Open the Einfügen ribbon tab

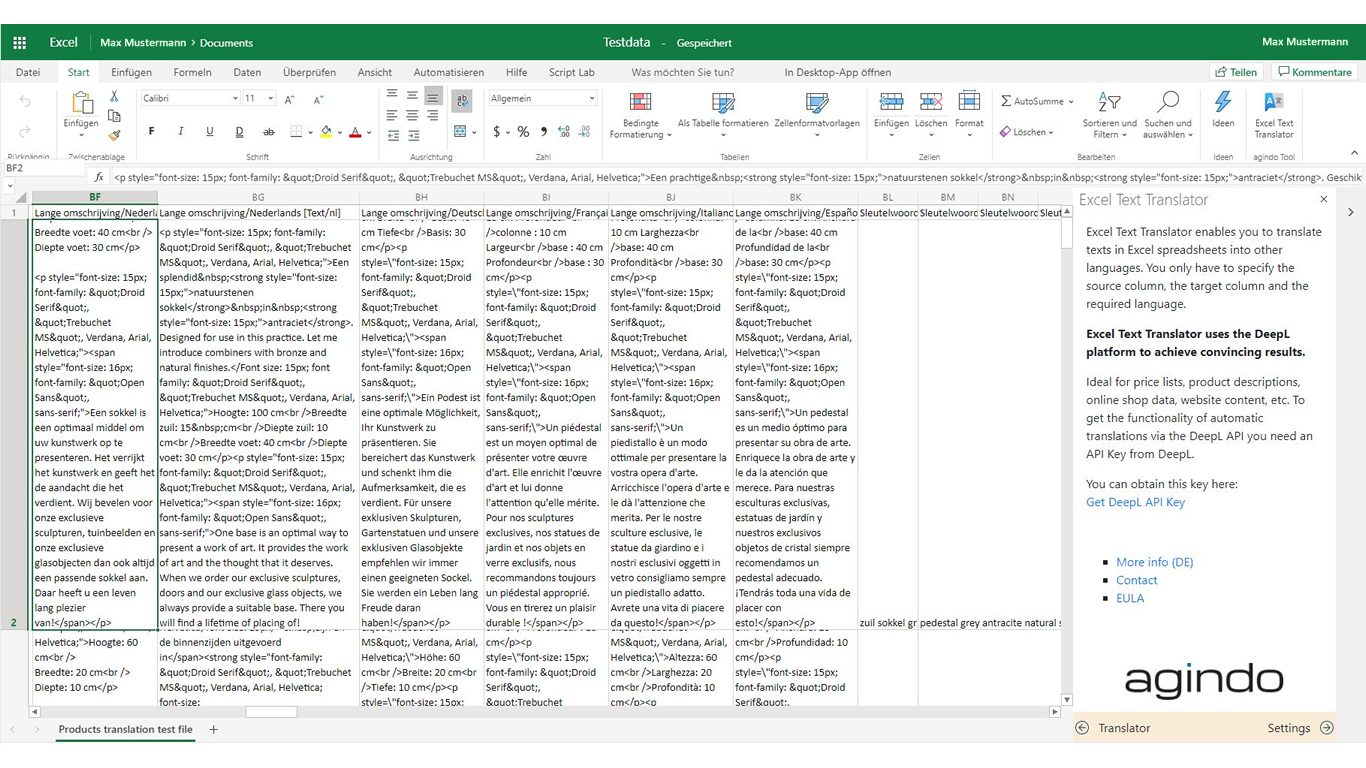[x=131, y=72]
